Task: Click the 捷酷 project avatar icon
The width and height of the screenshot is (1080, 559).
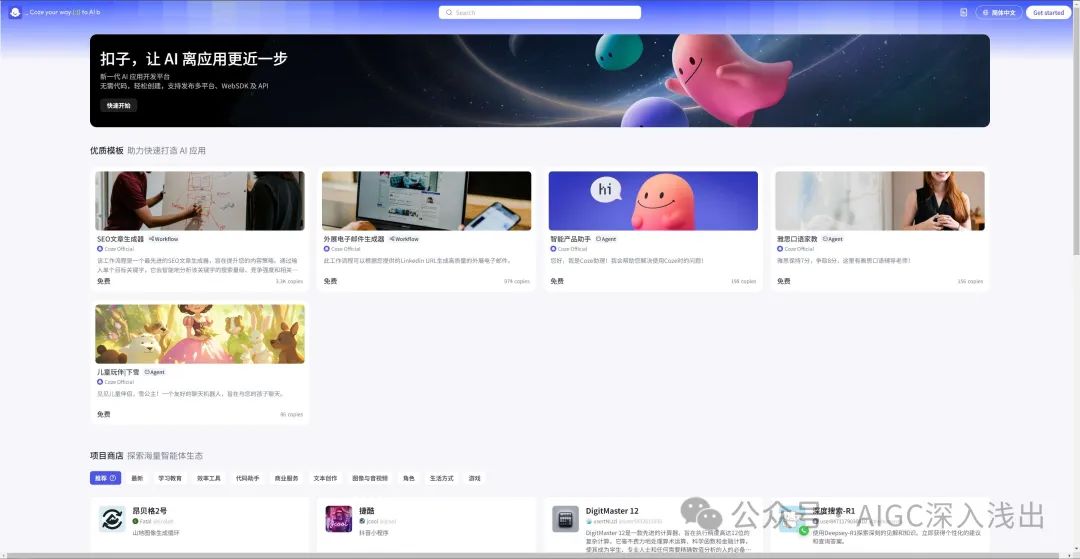Action: click(x=339, y=519)
